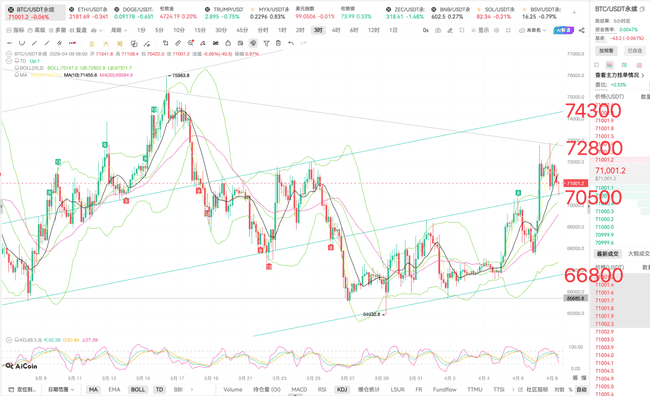
Task: Click the trash delete drawings icon
Action: click(279, 43)
